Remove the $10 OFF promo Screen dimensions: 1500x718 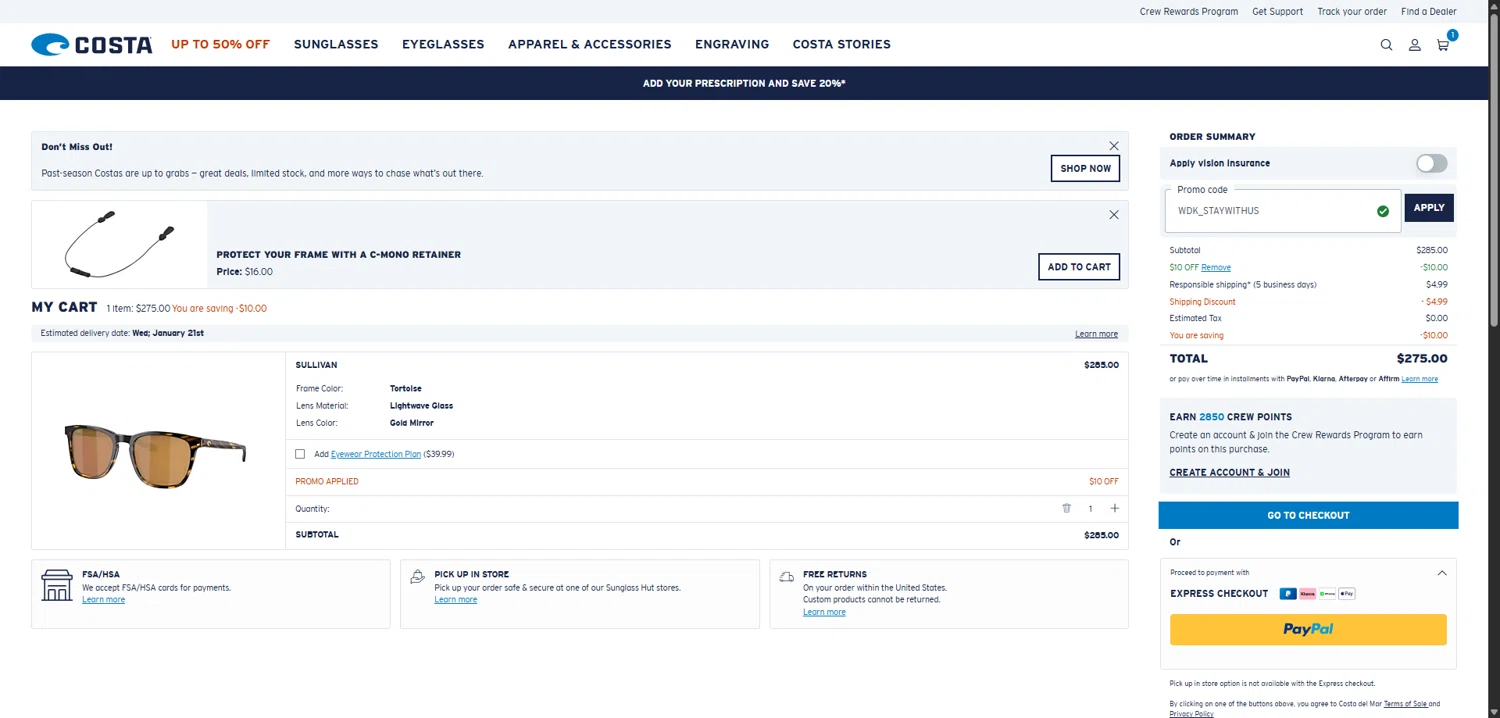click(x=1216, y=267)
